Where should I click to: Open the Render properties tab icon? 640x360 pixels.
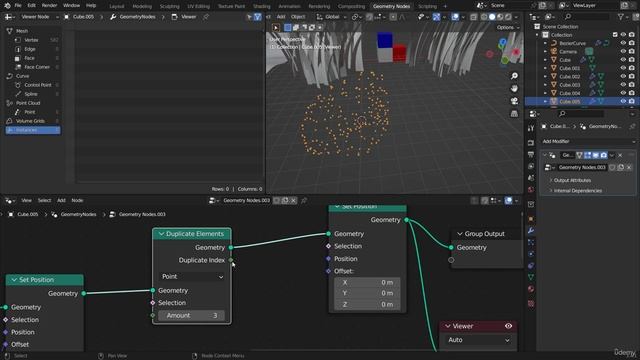[531, 143]
